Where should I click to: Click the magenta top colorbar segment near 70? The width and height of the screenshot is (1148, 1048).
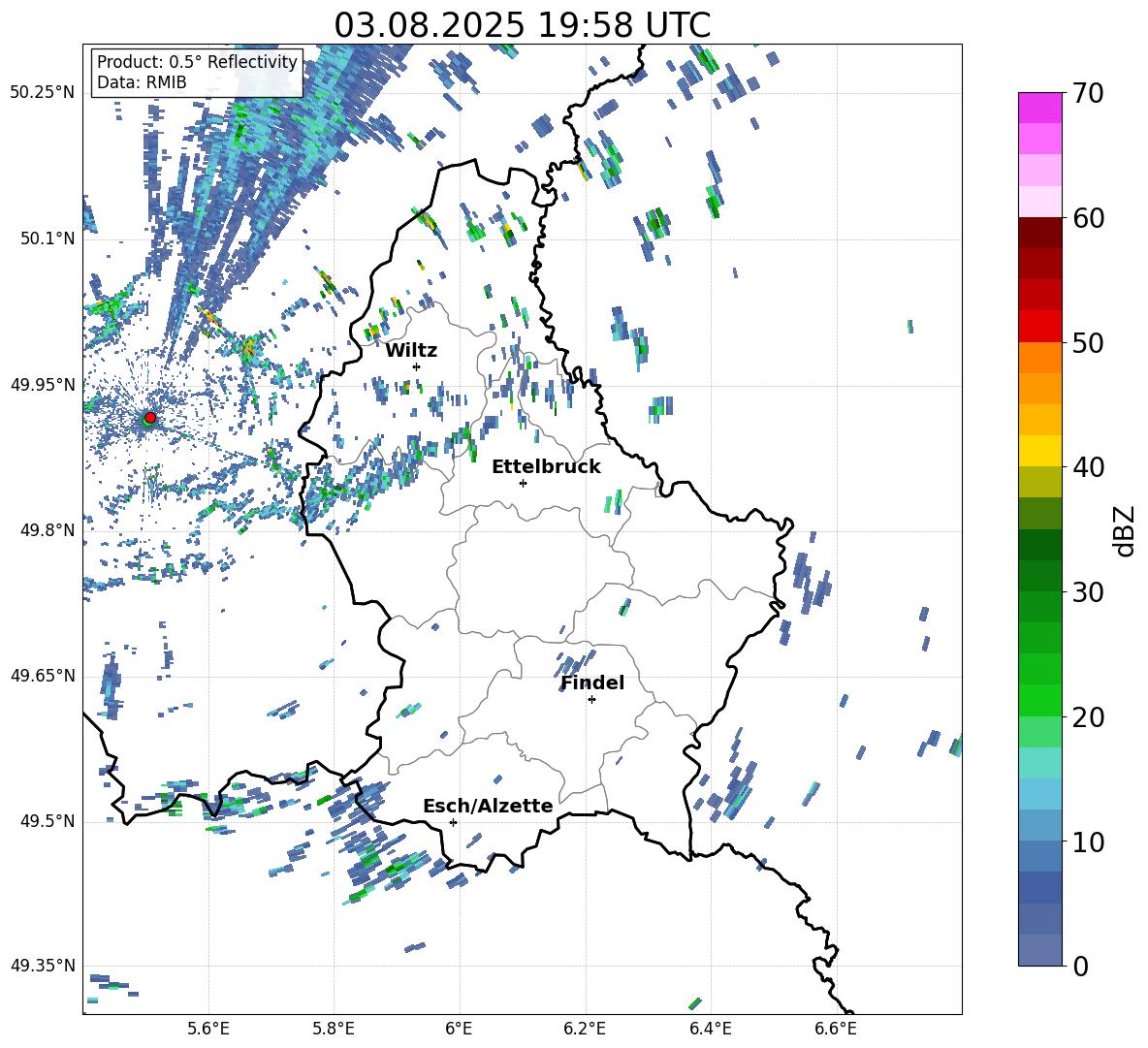[1039, 108]
